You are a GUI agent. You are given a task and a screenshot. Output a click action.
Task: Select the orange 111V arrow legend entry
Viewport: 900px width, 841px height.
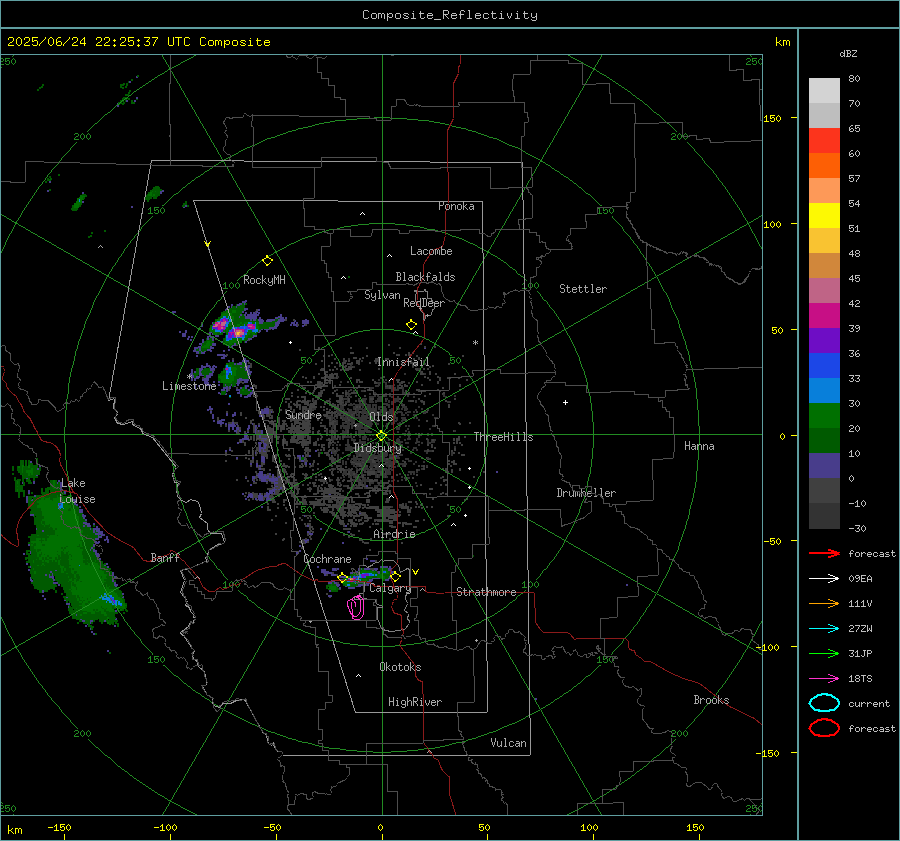pyautogui.click(x=824, y=603)
